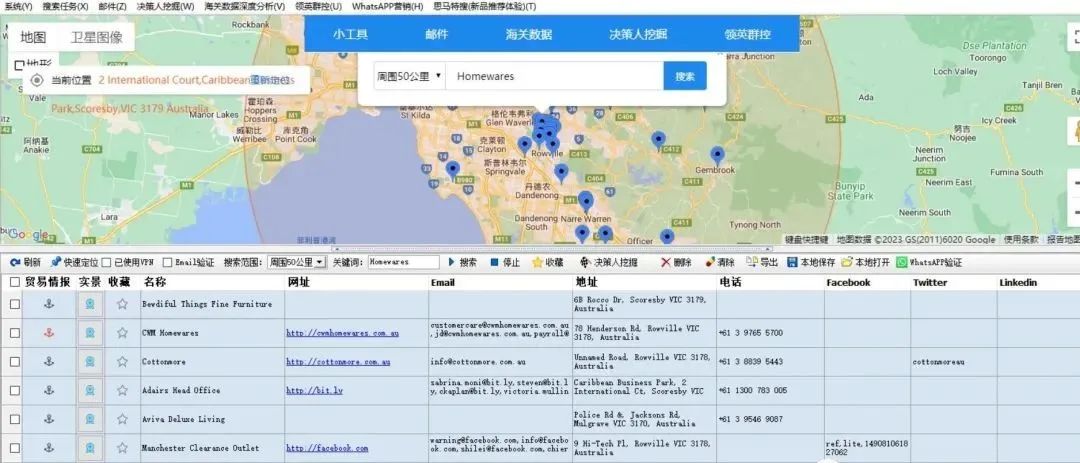Check row box for Cottonmore

(x=15, y=361)
